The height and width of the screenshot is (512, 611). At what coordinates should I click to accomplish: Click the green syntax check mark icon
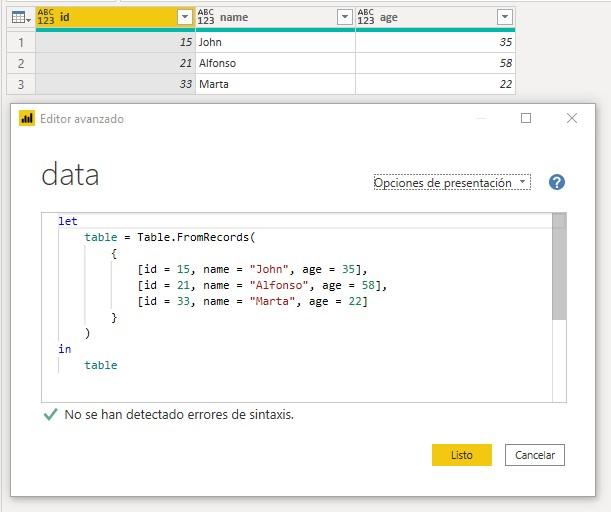50,414
